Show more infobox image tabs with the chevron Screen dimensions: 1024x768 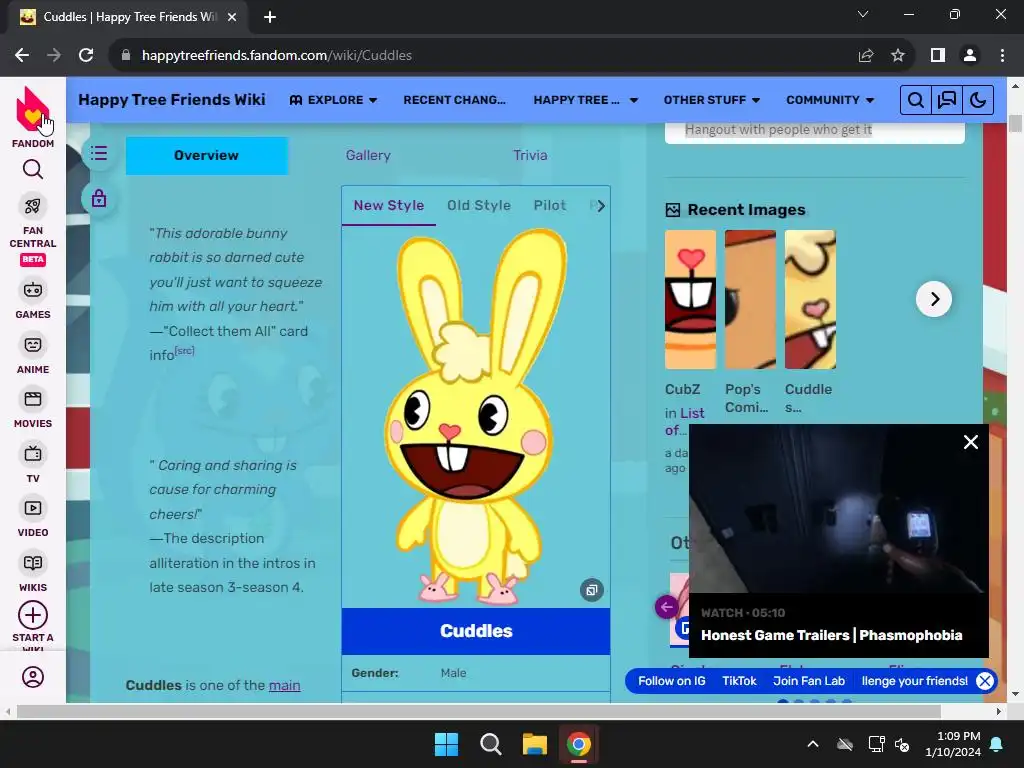[601, 206]
